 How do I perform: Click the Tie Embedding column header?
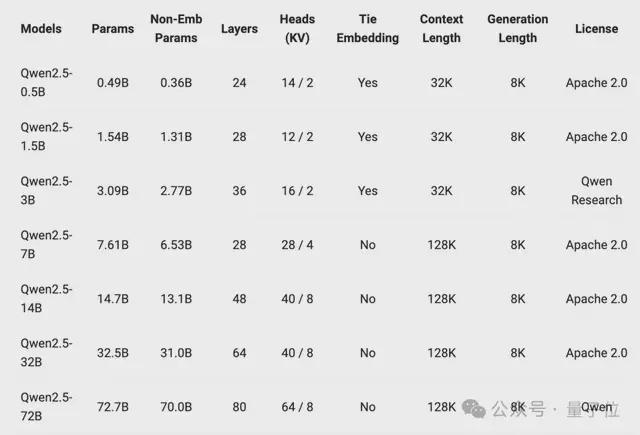click(367, 29)
